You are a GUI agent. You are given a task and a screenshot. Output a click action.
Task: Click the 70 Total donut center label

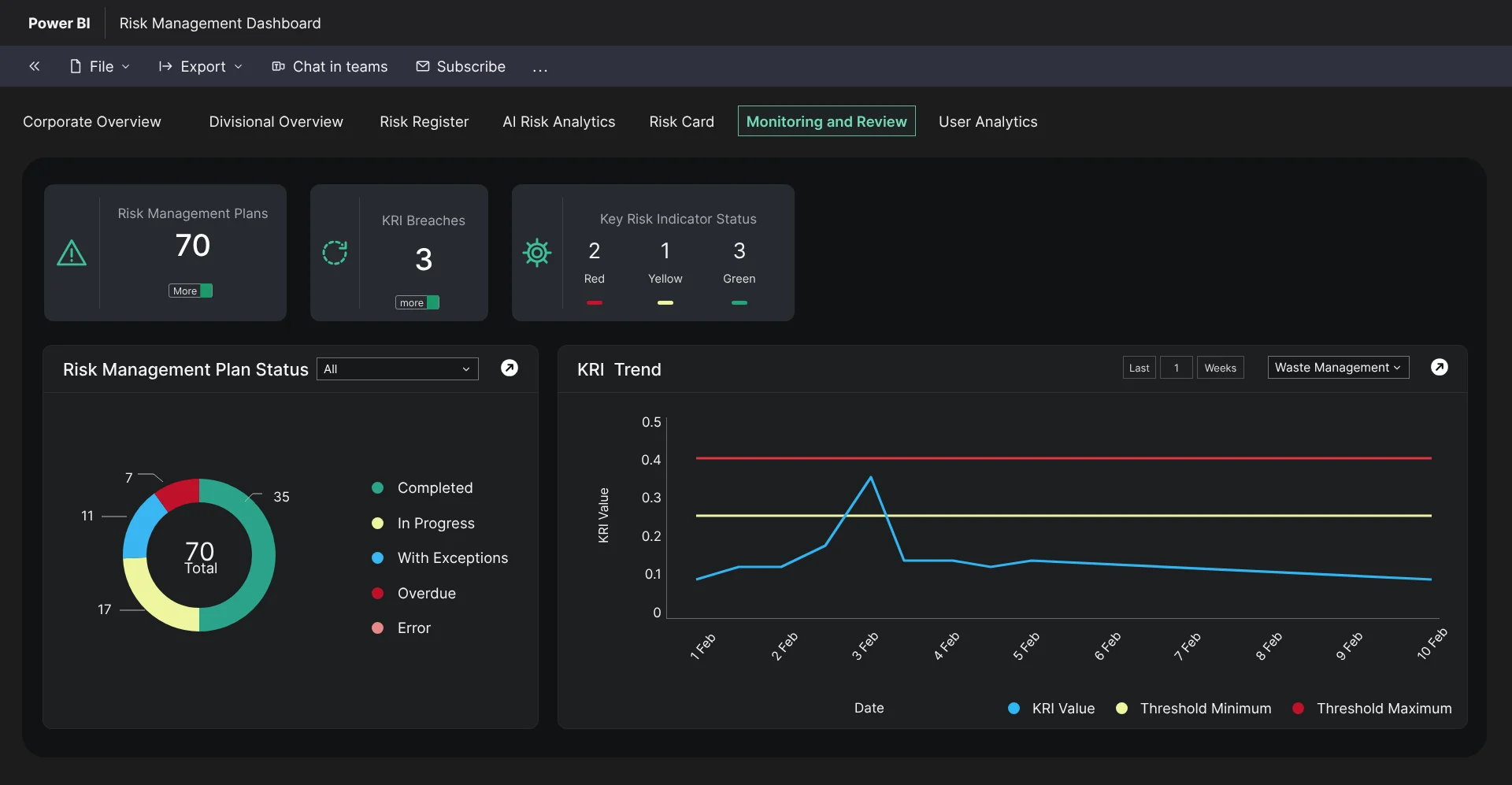(x=200, y=557)
